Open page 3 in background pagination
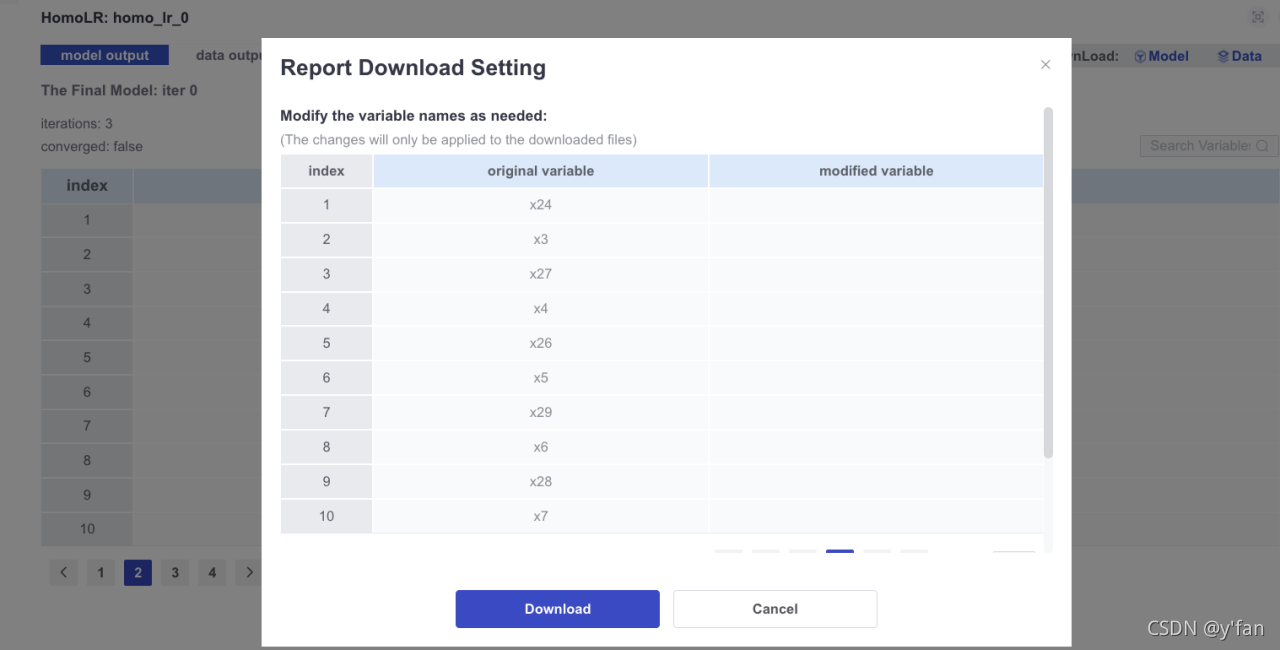Screen dimensions: 1280x650 tap(175, 573)
